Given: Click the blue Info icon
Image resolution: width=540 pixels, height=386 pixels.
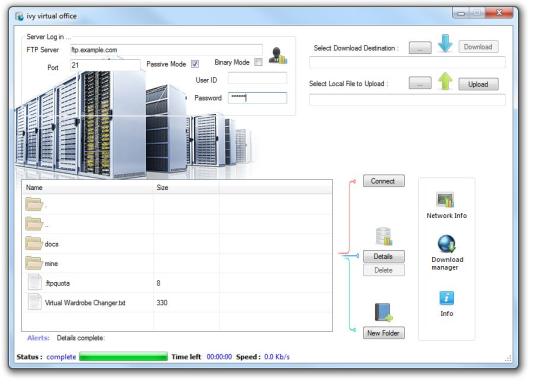Looking at the screenshot, I should point(447,298).
